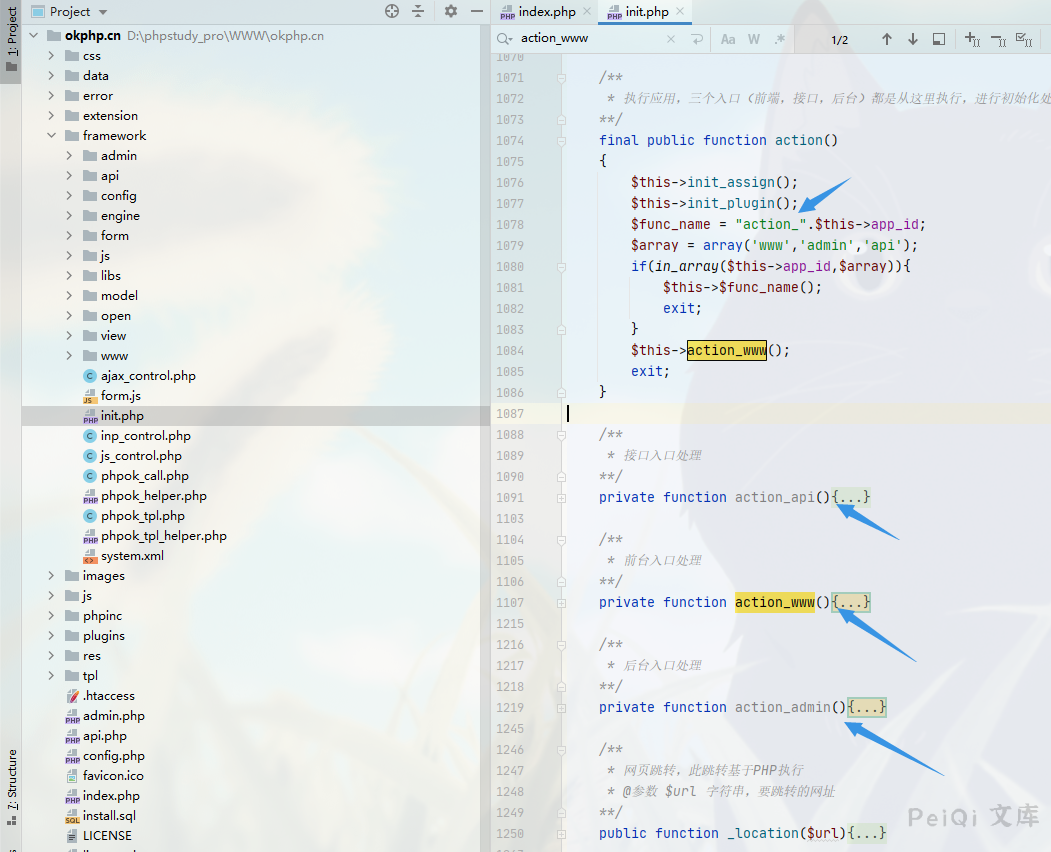Toggle Words (W) search option

tap(754, 39)
